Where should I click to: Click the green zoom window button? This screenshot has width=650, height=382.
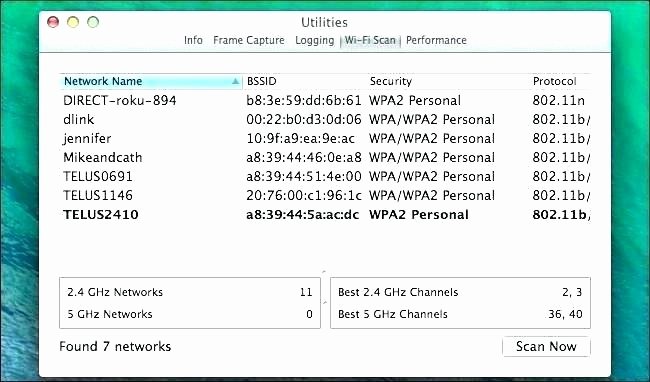click(93, 22)
